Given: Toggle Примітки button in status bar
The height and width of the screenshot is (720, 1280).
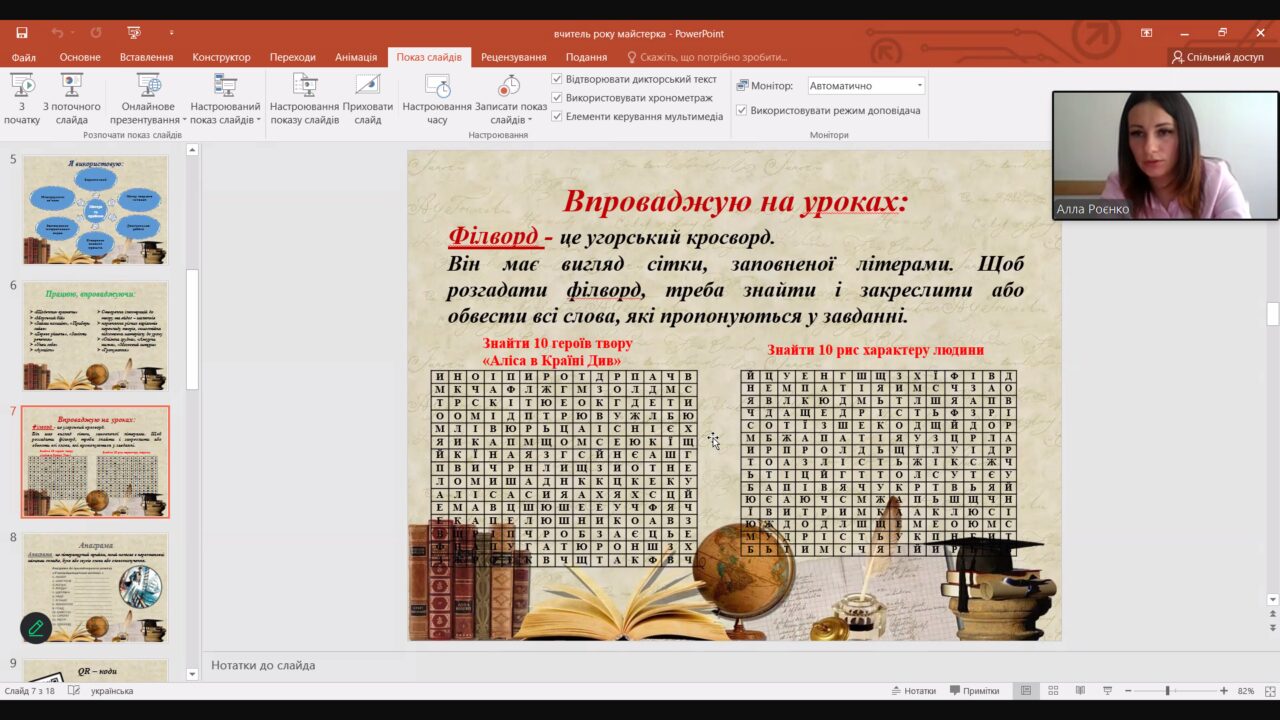Looking at the screenshot, I should tap(975, 691).
